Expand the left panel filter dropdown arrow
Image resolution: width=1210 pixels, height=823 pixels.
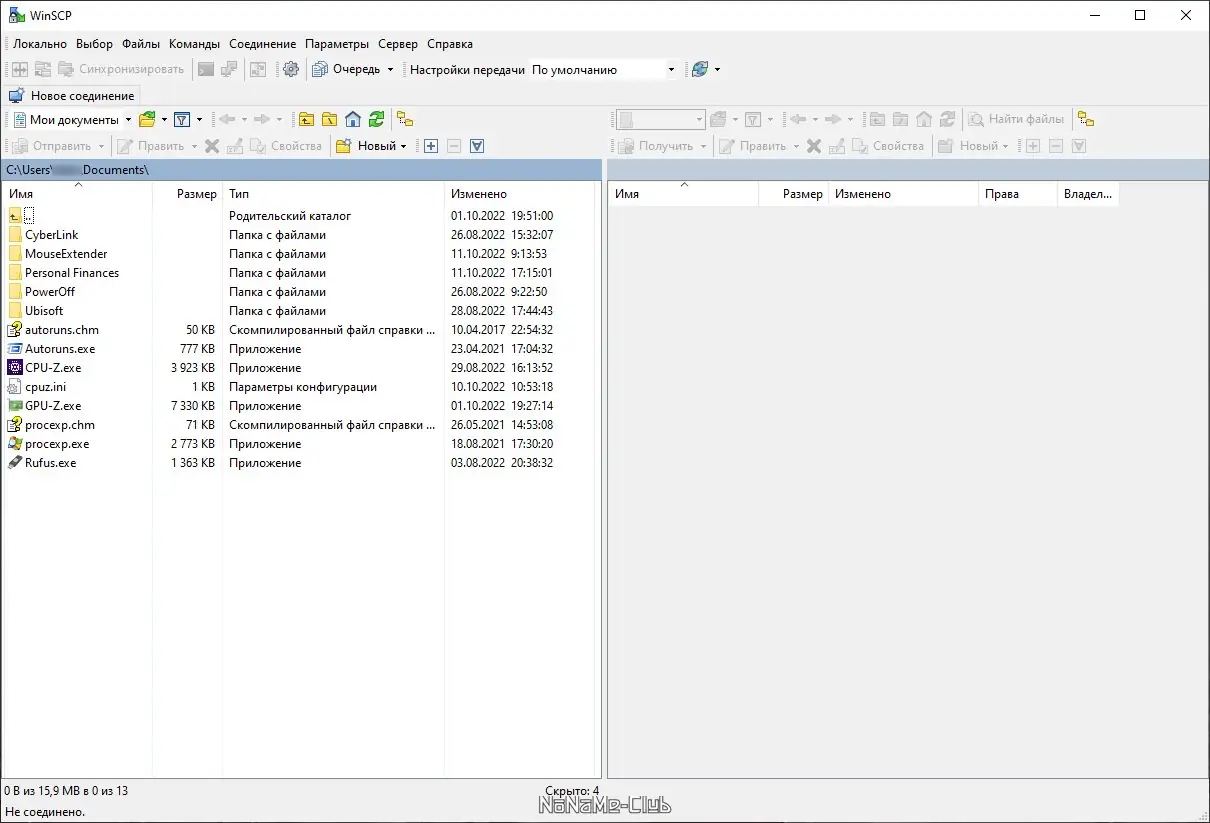[x=199, y=120]
